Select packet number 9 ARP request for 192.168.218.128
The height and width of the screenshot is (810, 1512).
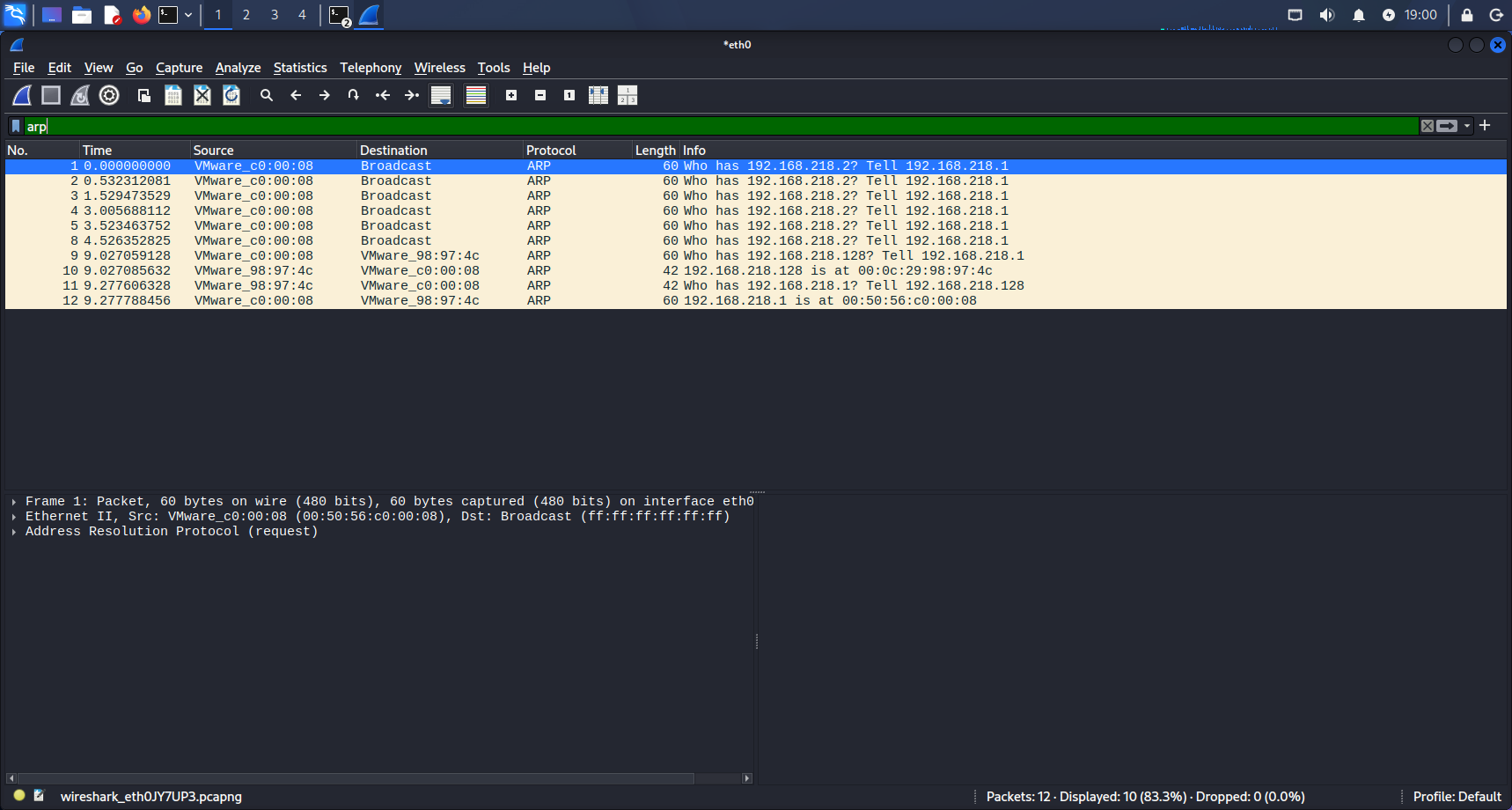[756, 256]
